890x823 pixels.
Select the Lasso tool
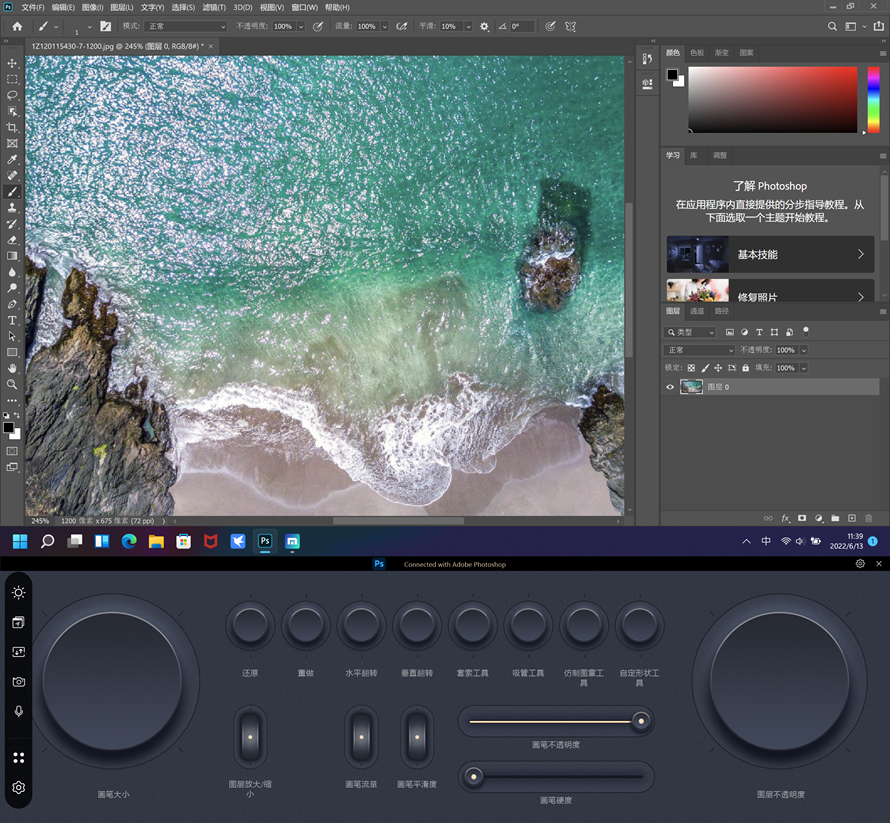(x=12, y=95)
